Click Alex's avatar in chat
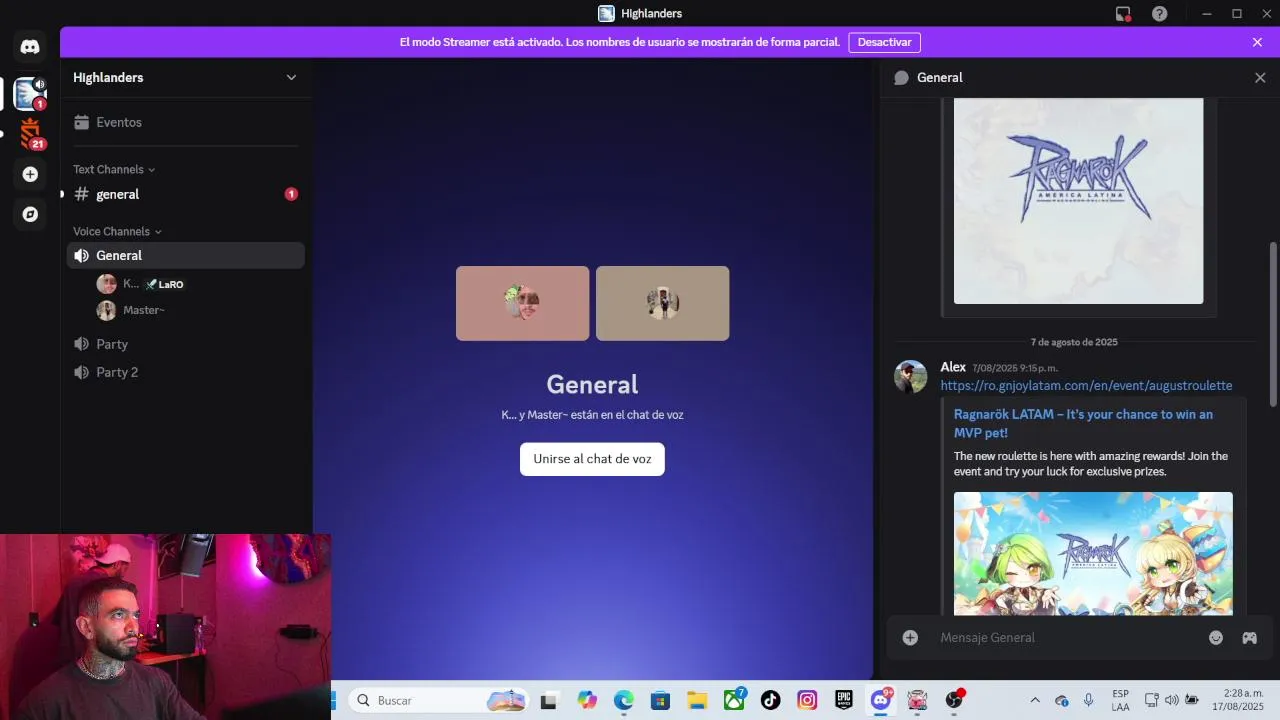This screenshot has height=720, width=1280. 910,377
